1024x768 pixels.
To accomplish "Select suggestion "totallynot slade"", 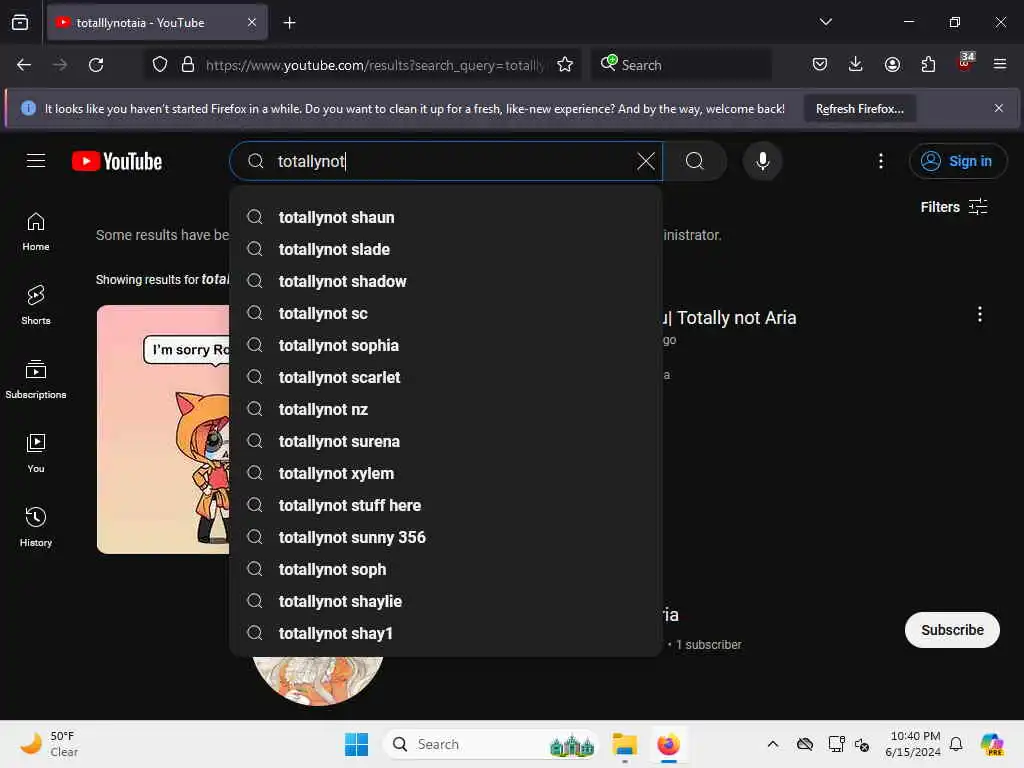I will pos(445,249).
